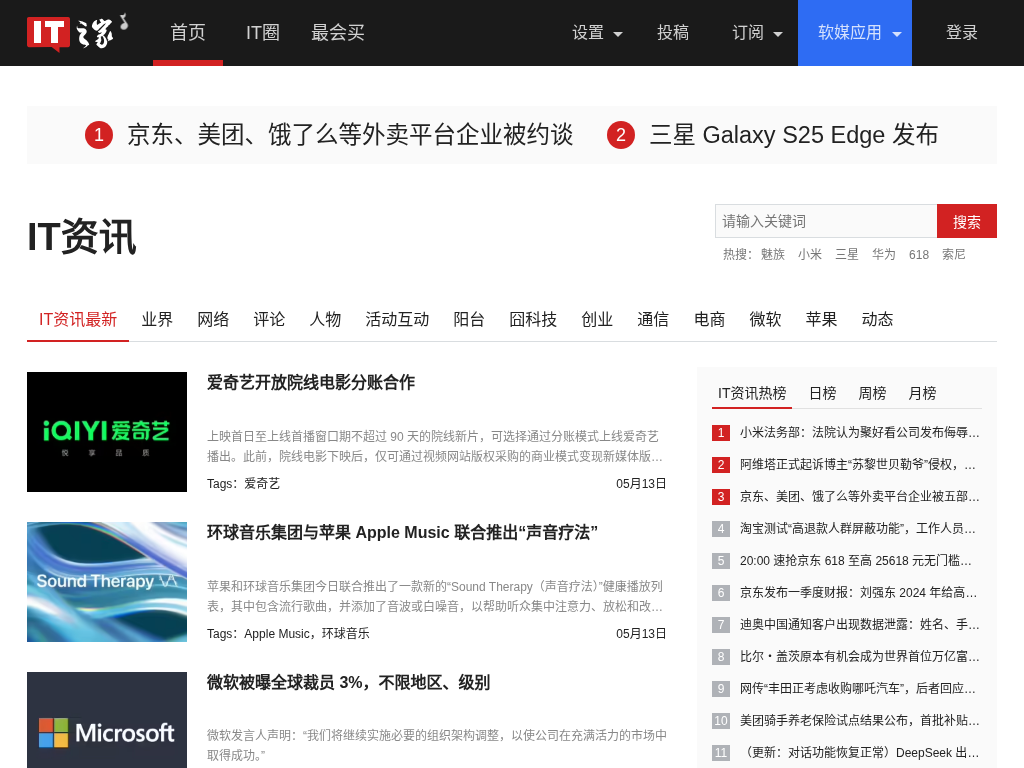Open ranked story 比尔·盖茨
The width and height of the screenshot is (1024, 768).
coord(859,656)
